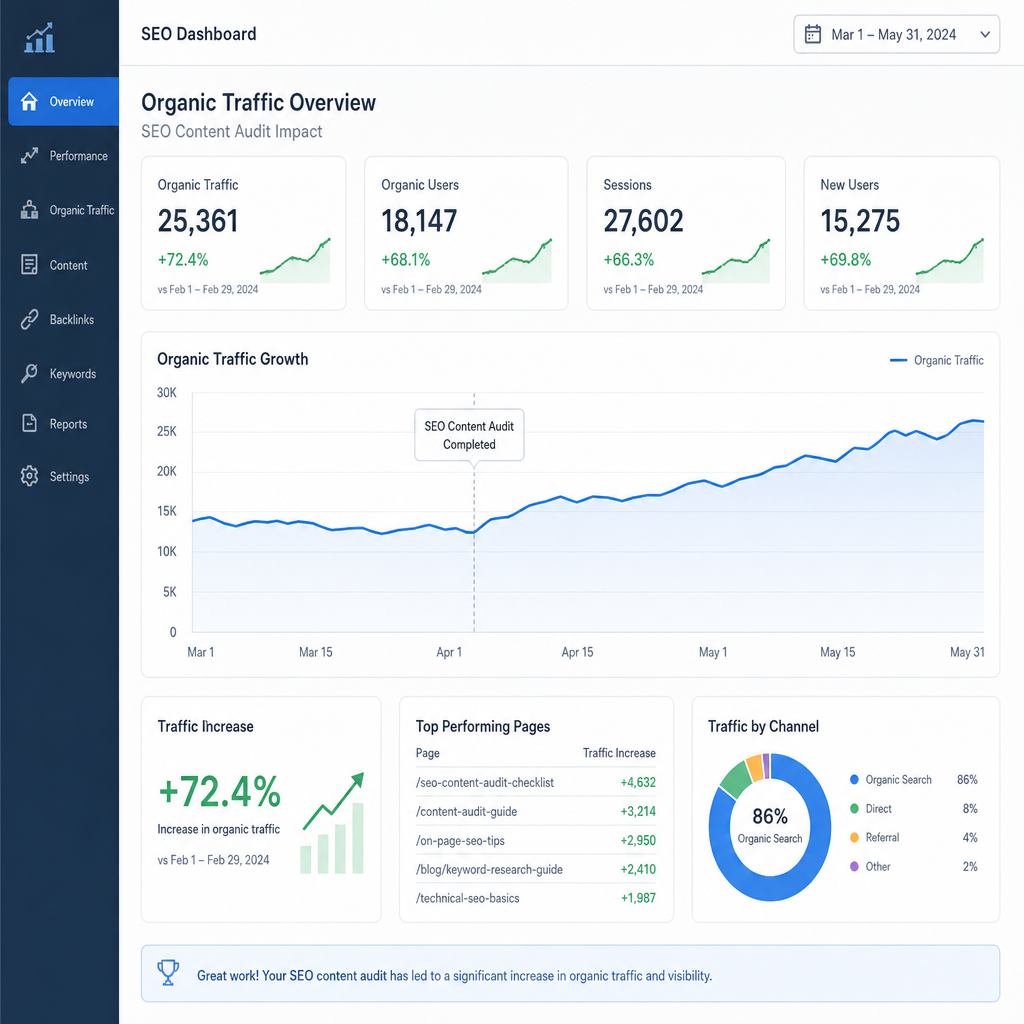Open the Mar 1 – May 31, 2024 date selector
Viewport: 1024px width, 1024px height.
click(896, 34)
